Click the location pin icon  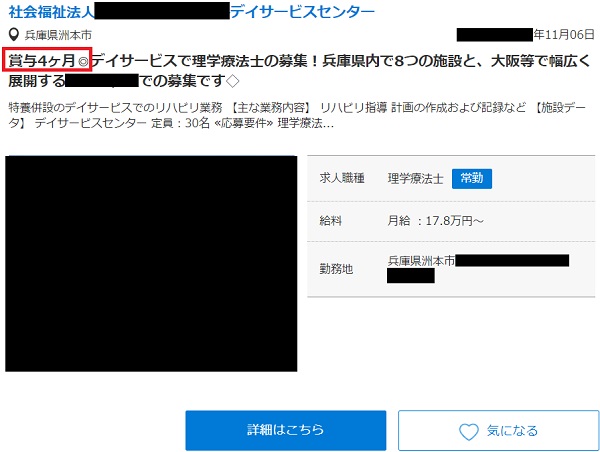tap(13, 35)
